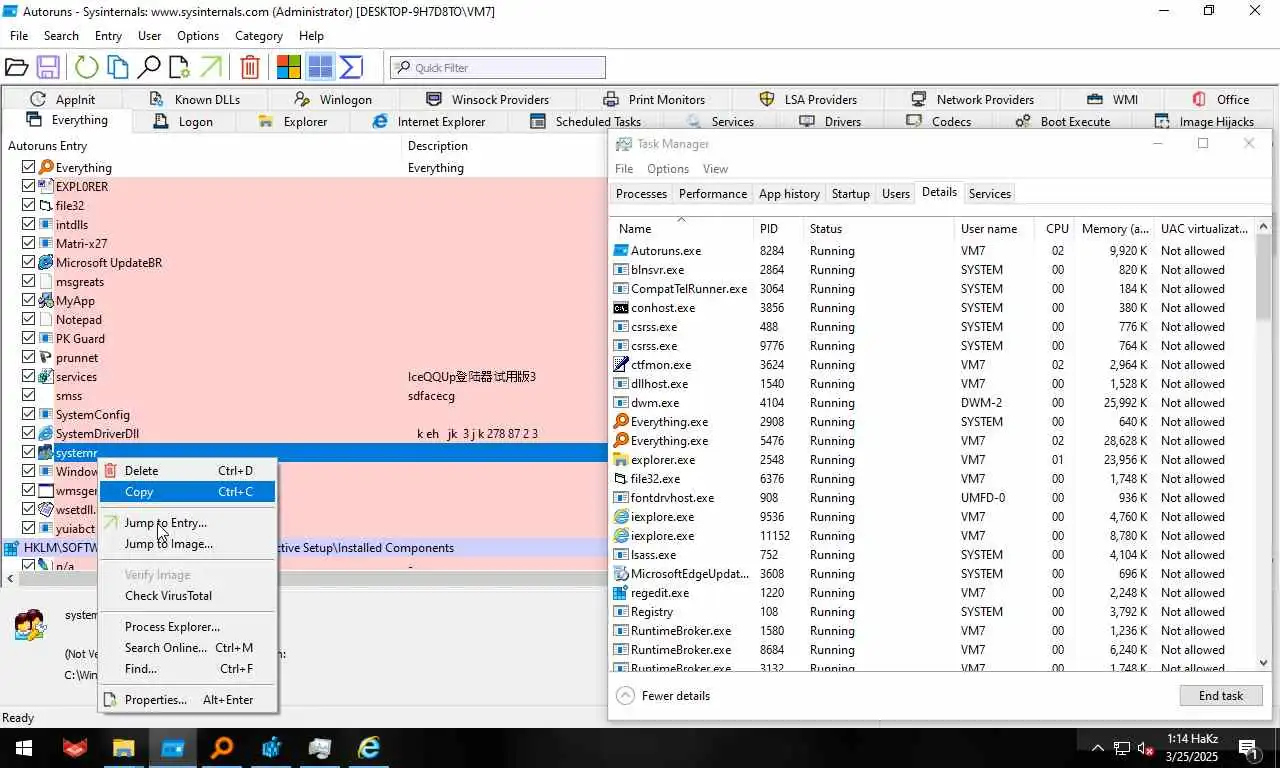Click the icon beside the MyApp autoruns entry
The width and height of the screenshot is (1280, 768).
tap(46, 301)
